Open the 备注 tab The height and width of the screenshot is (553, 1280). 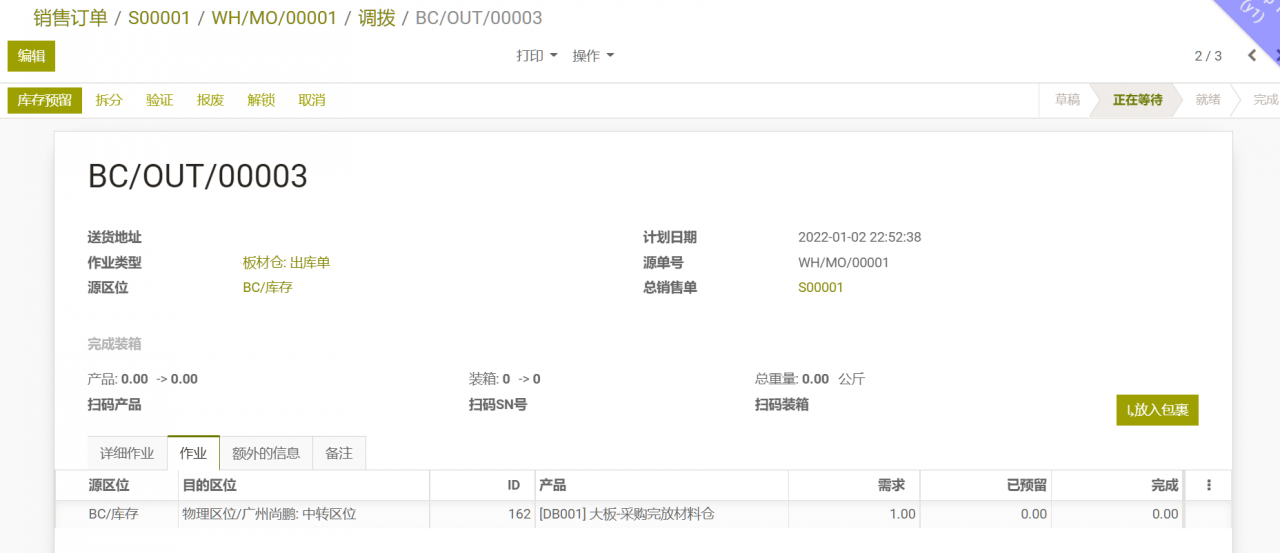pos(339,453)
